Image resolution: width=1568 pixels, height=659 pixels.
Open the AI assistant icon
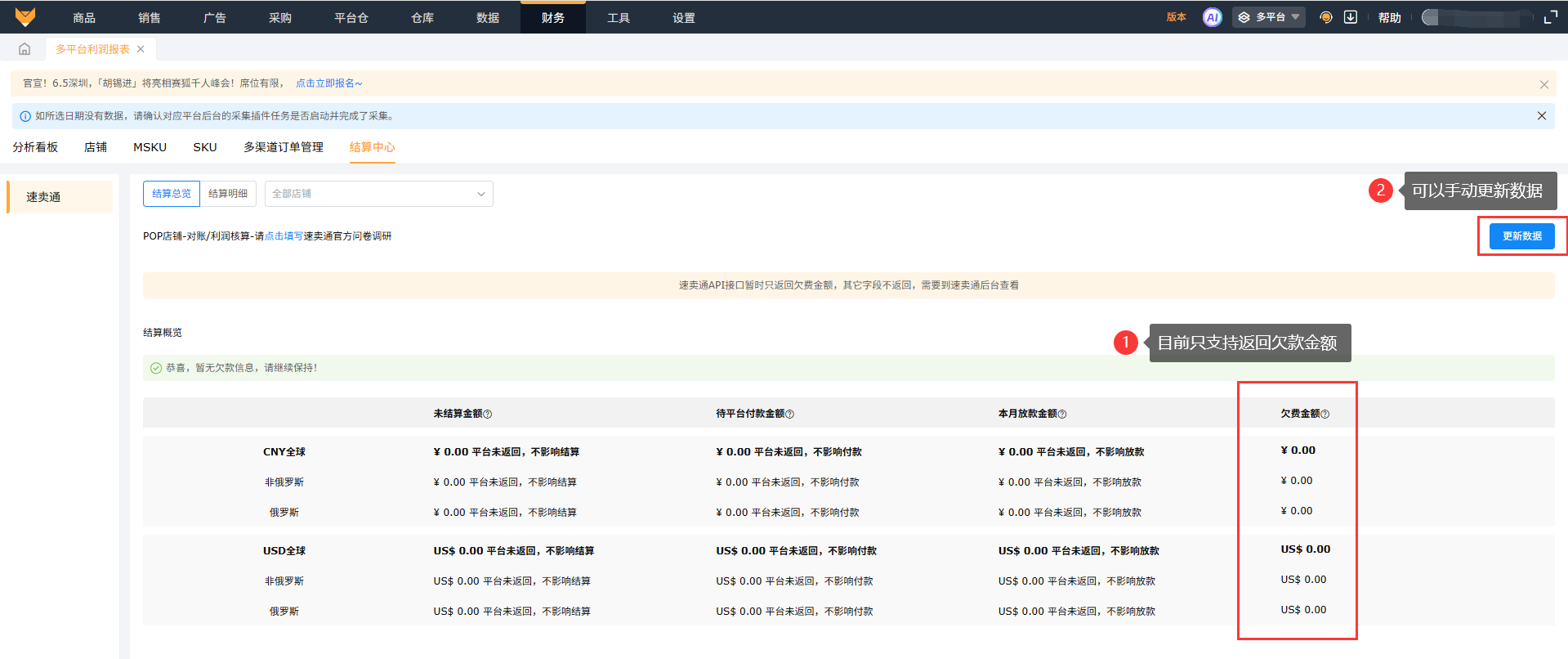click(1213, 17)
